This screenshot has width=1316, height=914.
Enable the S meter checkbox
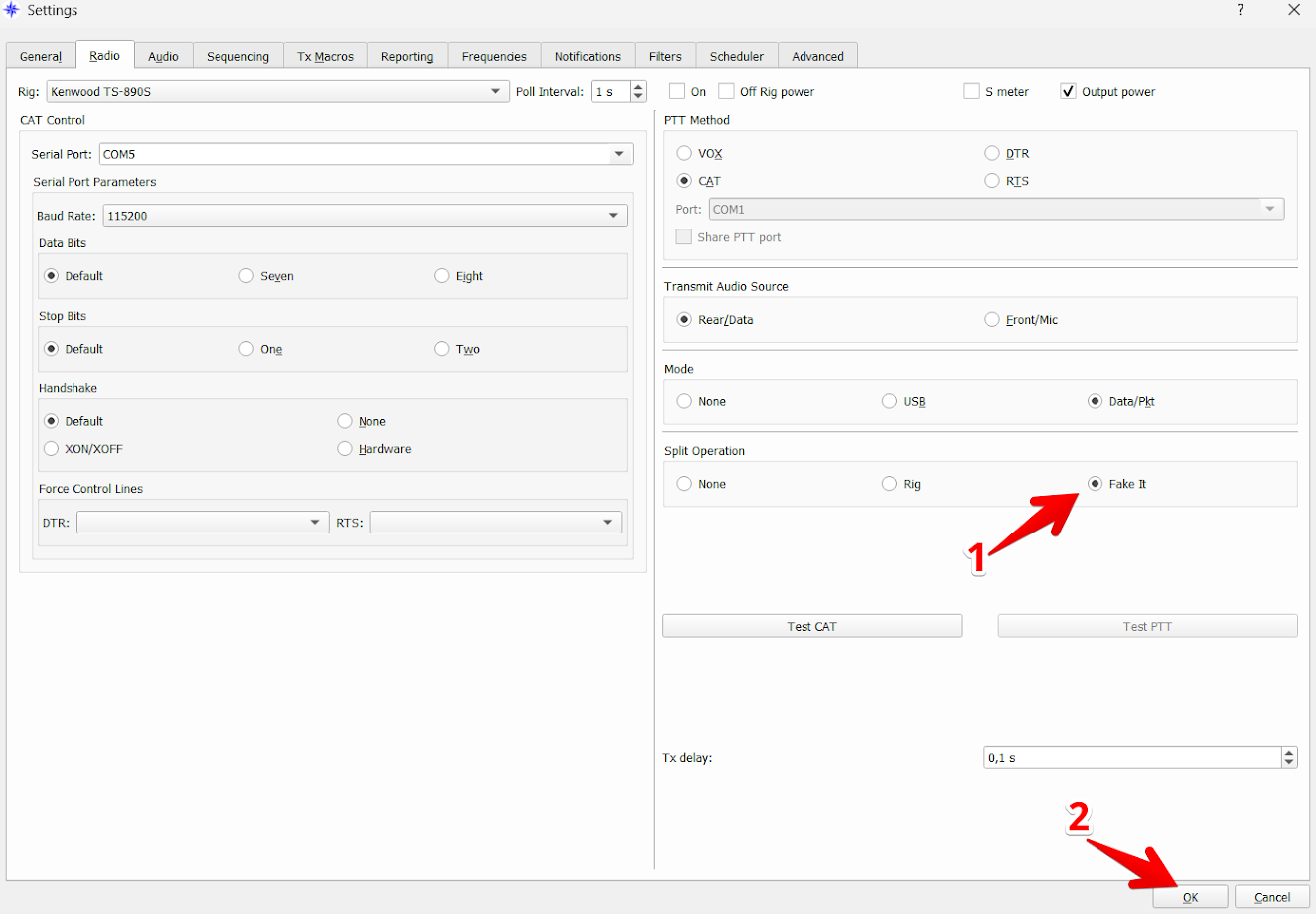point(971,92)
